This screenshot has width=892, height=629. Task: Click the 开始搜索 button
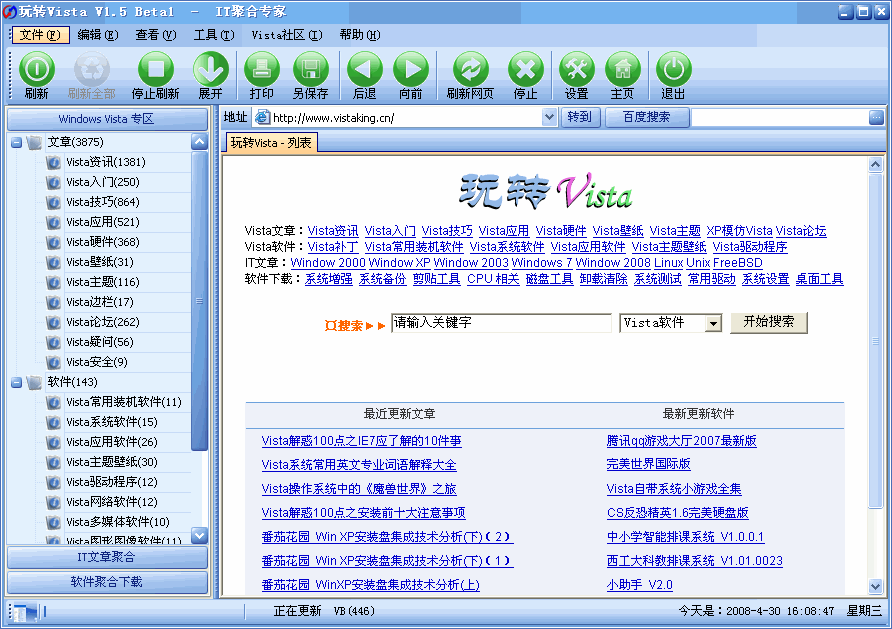click(769, 322)
